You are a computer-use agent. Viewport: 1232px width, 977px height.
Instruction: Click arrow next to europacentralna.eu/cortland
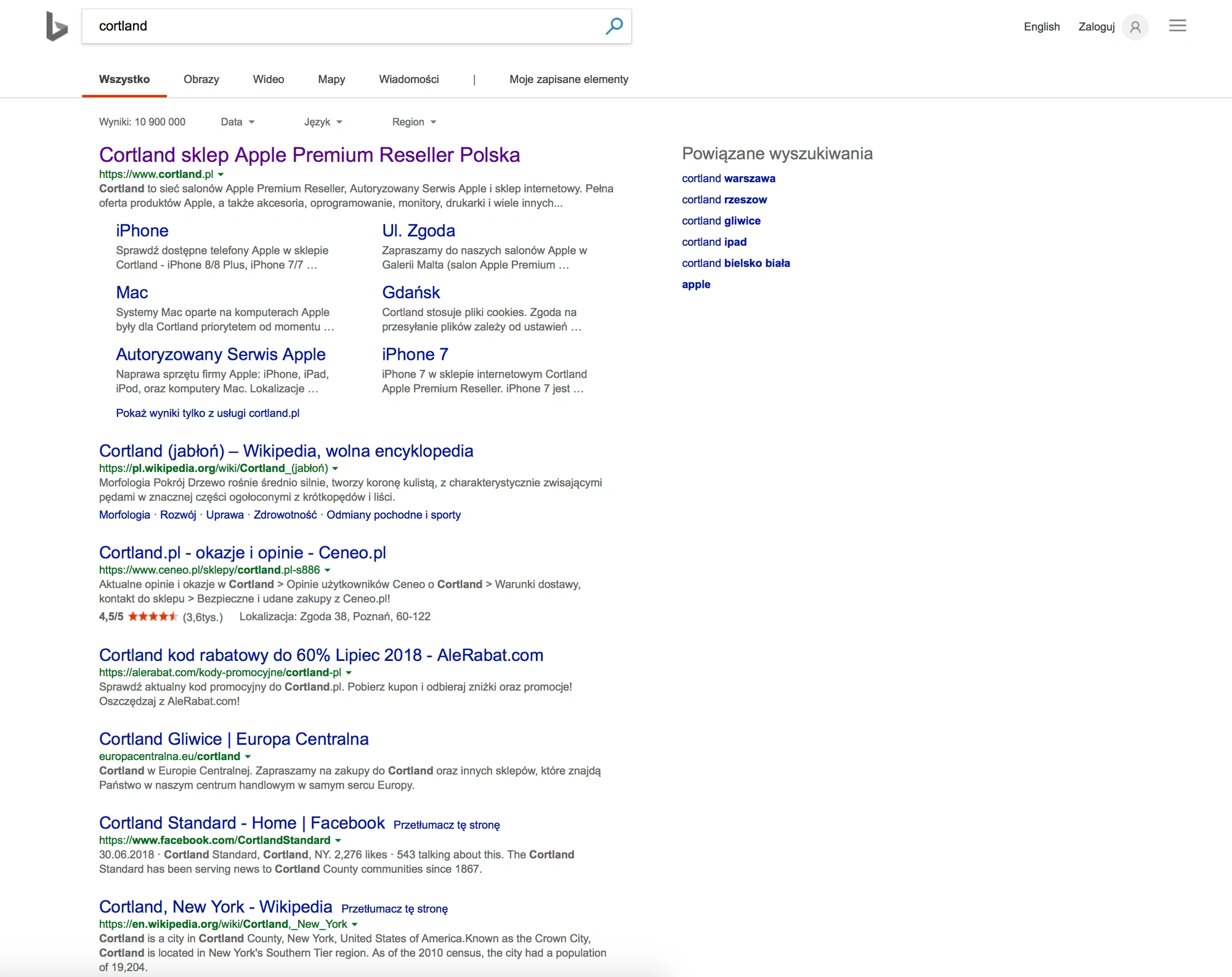[x=248, y=756]
